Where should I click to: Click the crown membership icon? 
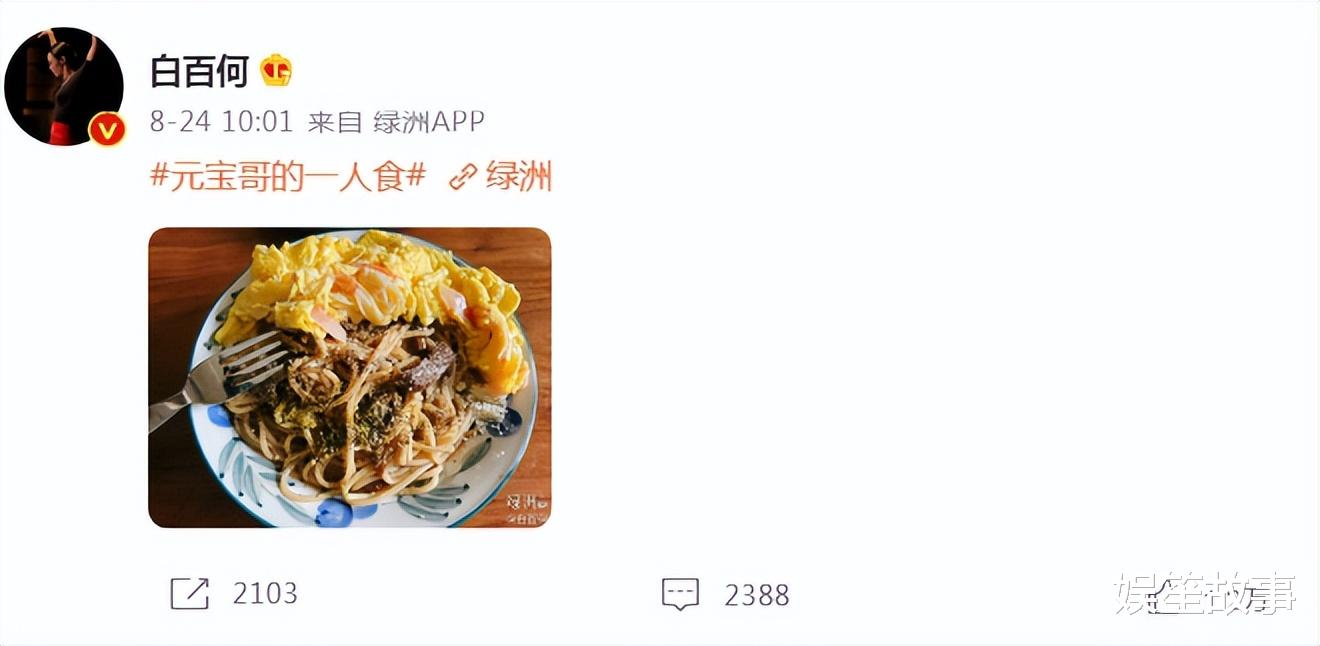[x=276, y=71]
